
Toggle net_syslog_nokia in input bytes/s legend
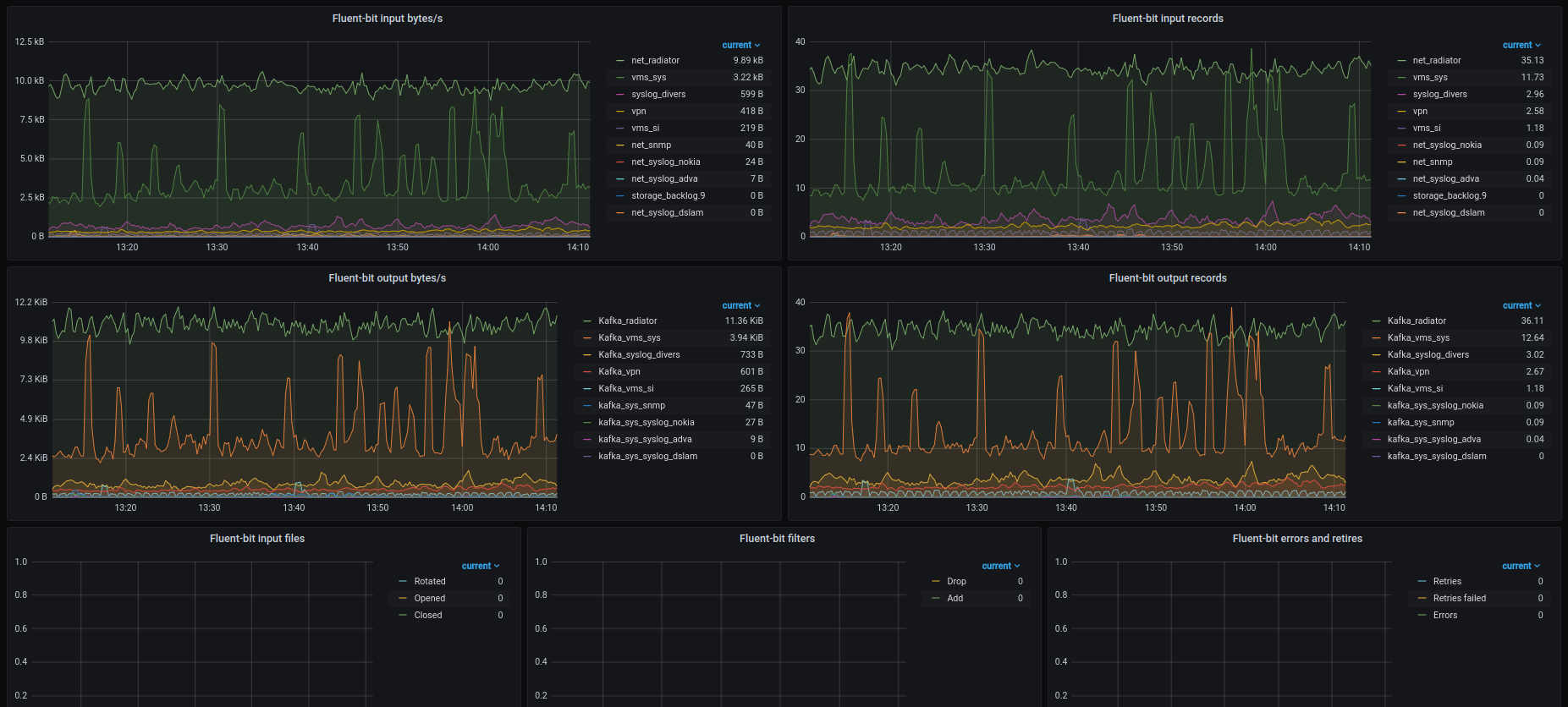665,162
